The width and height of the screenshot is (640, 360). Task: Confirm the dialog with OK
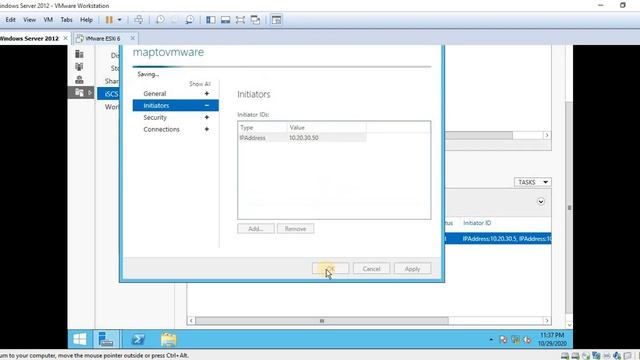click(330, 269)
